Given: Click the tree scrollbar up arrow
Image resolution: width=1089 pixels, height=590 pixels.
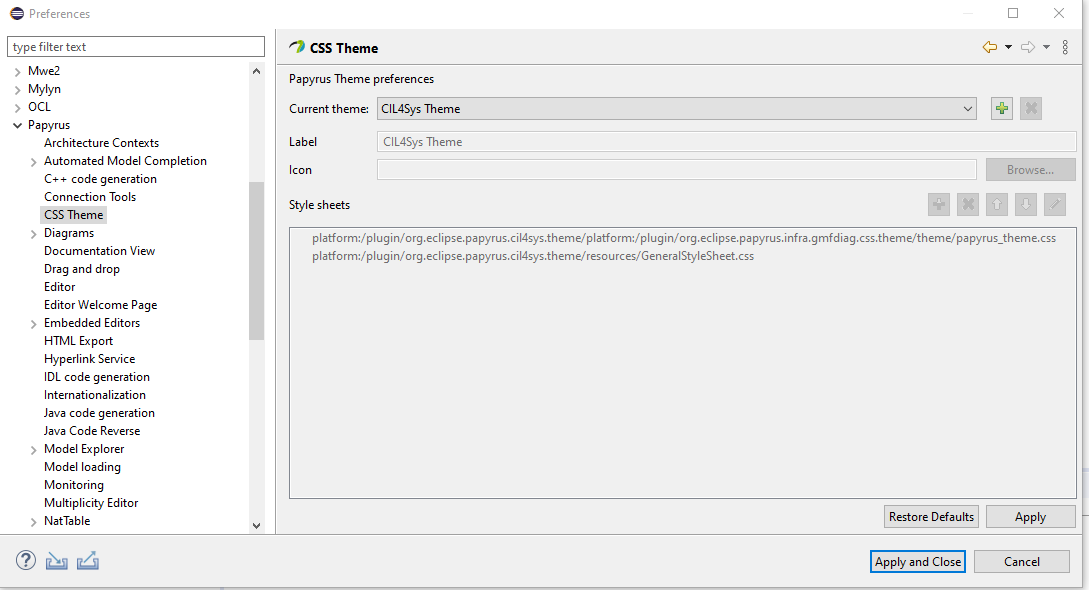Looking at the screenshot, I should (256, 71).
